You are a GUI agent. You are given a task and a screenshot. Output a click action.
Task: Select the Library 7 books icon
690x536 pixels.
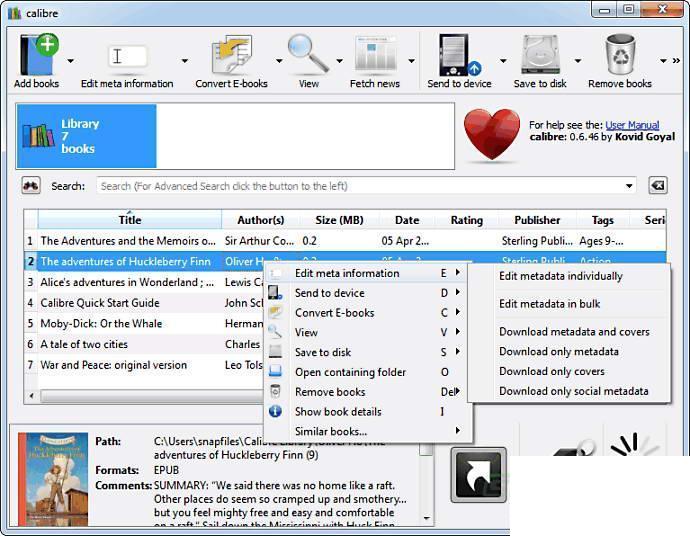click(38, 136)
